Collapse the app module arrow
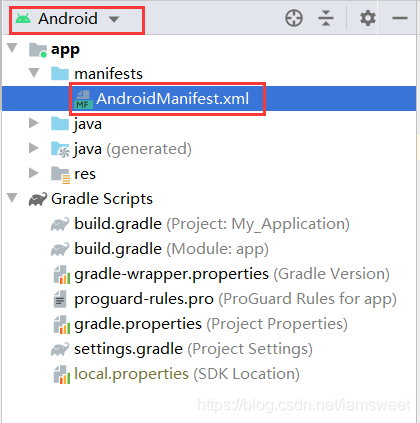The width and height of the screenshot is (420, 423). point(12,48)
